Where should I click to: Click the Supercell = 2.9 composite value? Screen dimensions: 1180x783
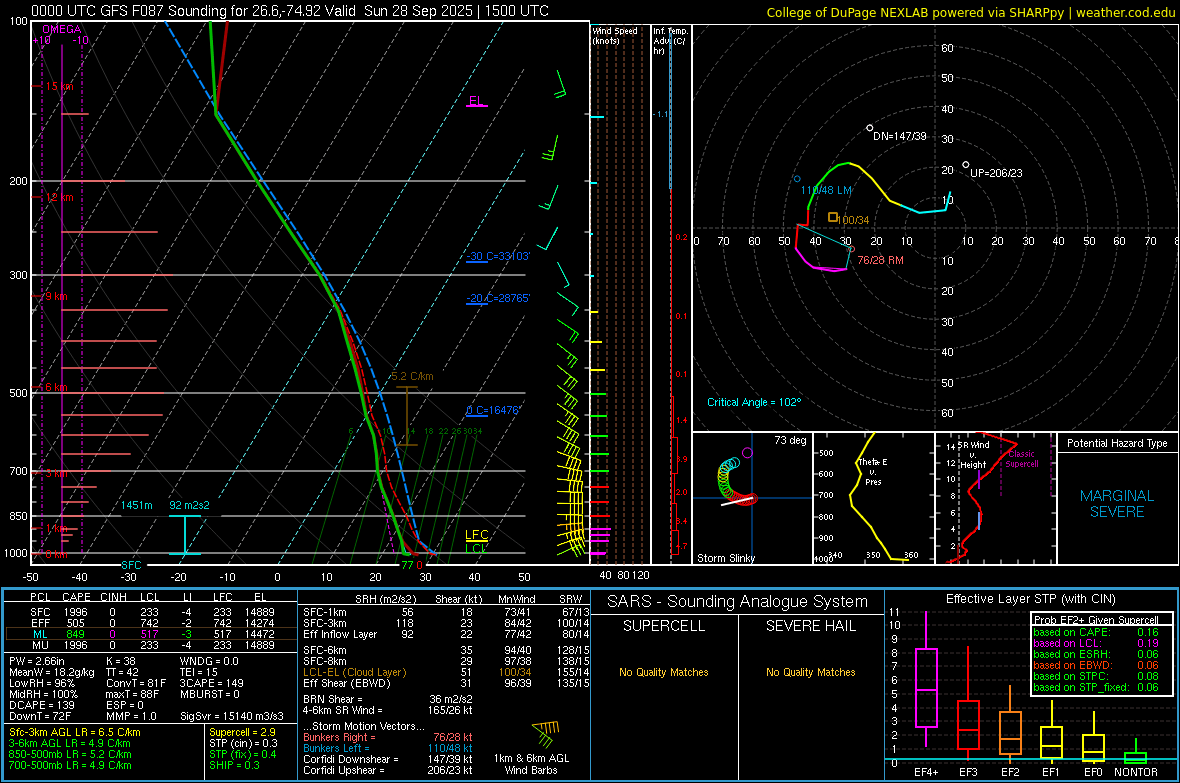242,732
